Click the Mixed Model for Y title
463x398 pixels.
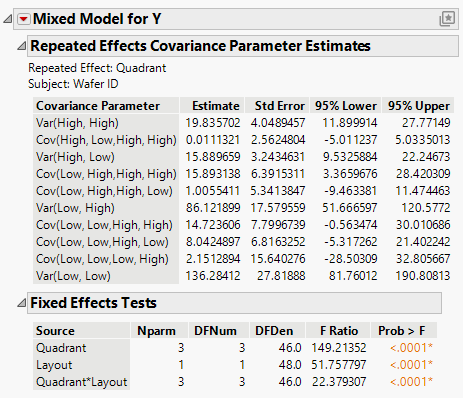pos(97,19)
